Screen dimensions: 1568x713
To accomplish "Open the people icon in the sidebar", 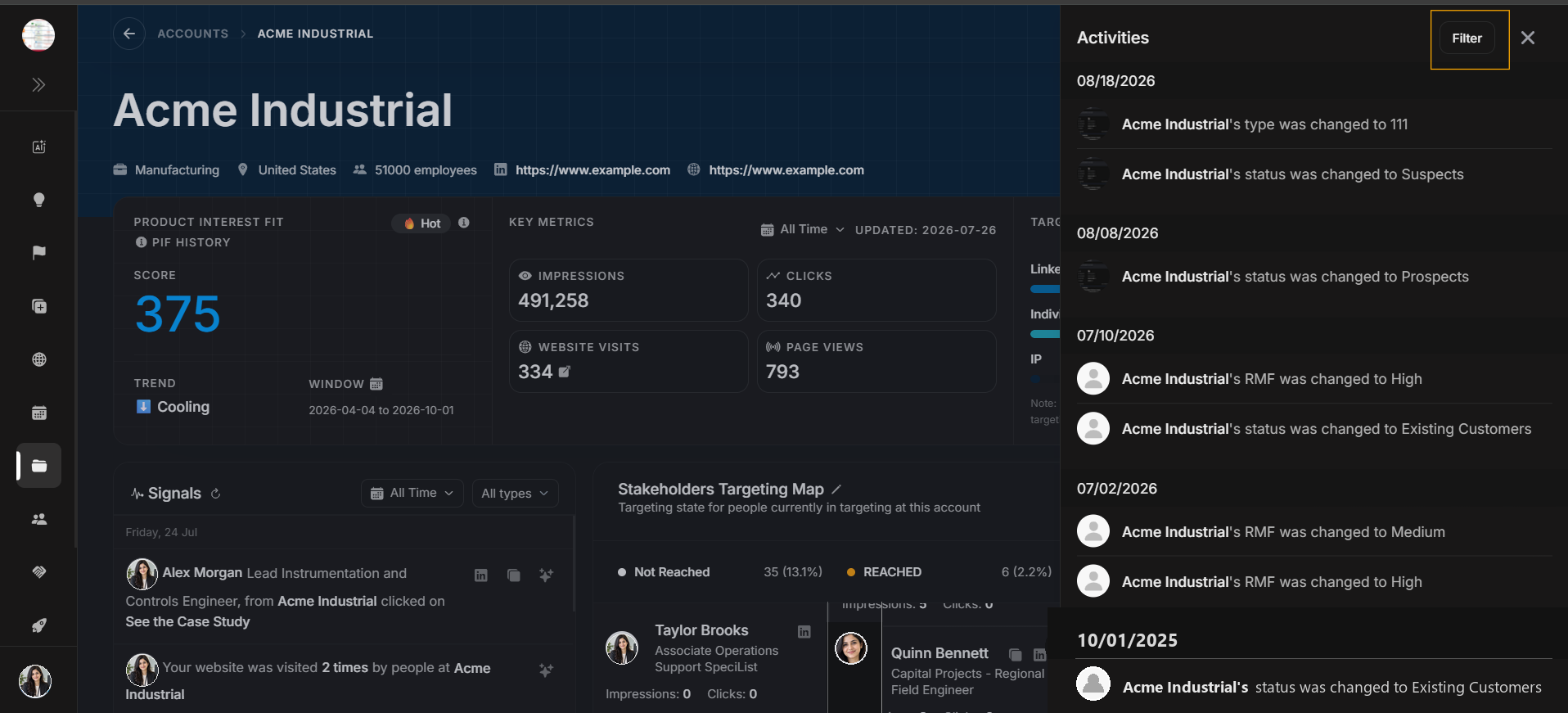I will (x=38, y=519).
